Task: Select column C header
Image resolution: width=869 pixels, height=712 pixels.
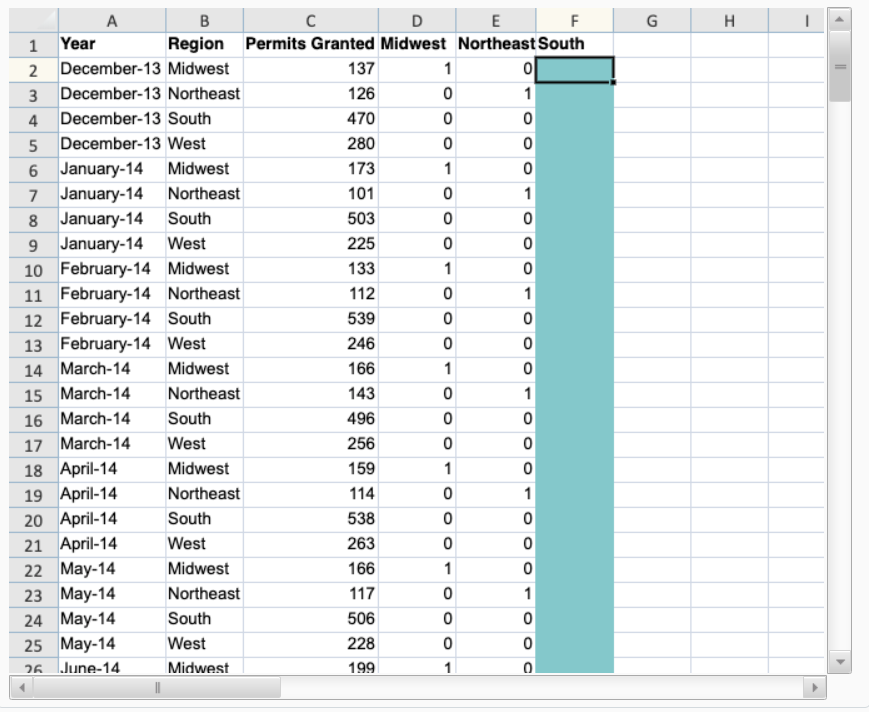Action: 310,21
